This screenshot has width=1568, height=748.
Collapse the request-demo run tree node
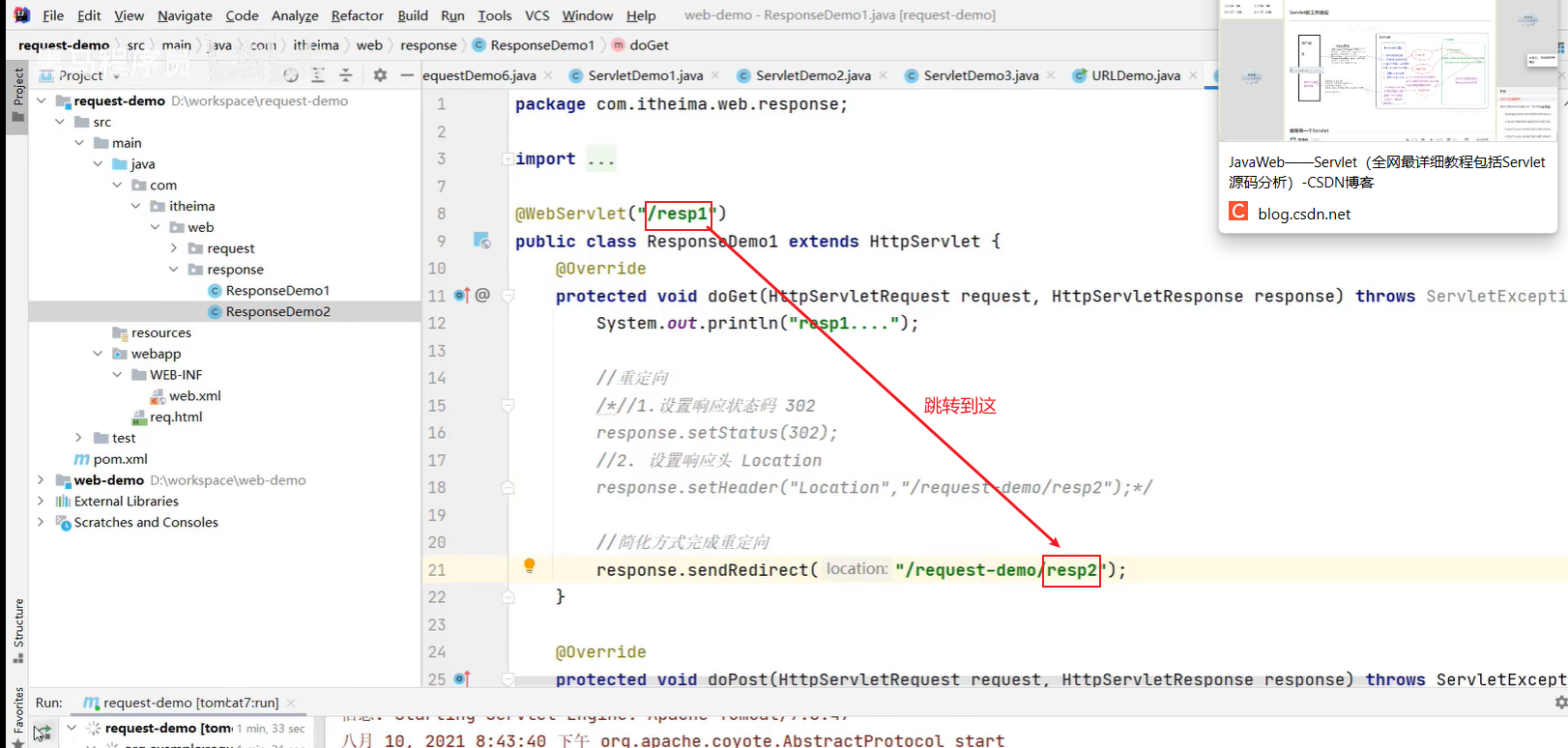[x=72, y=728]
